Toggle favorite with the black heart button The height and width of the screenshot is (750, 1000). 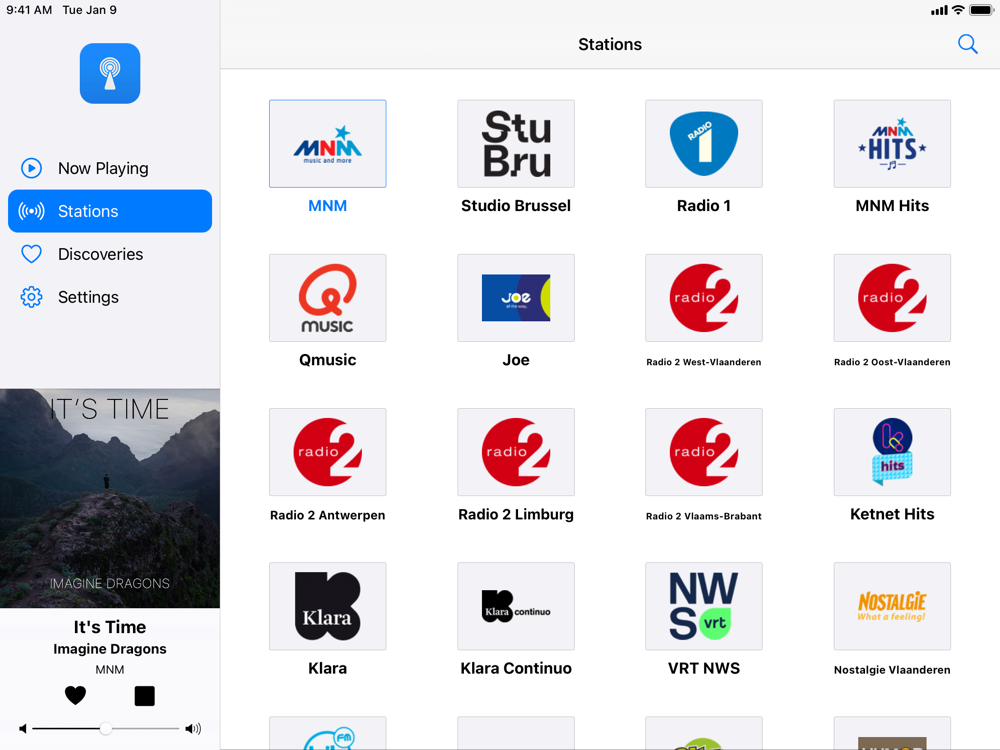[x=75, y=695]
